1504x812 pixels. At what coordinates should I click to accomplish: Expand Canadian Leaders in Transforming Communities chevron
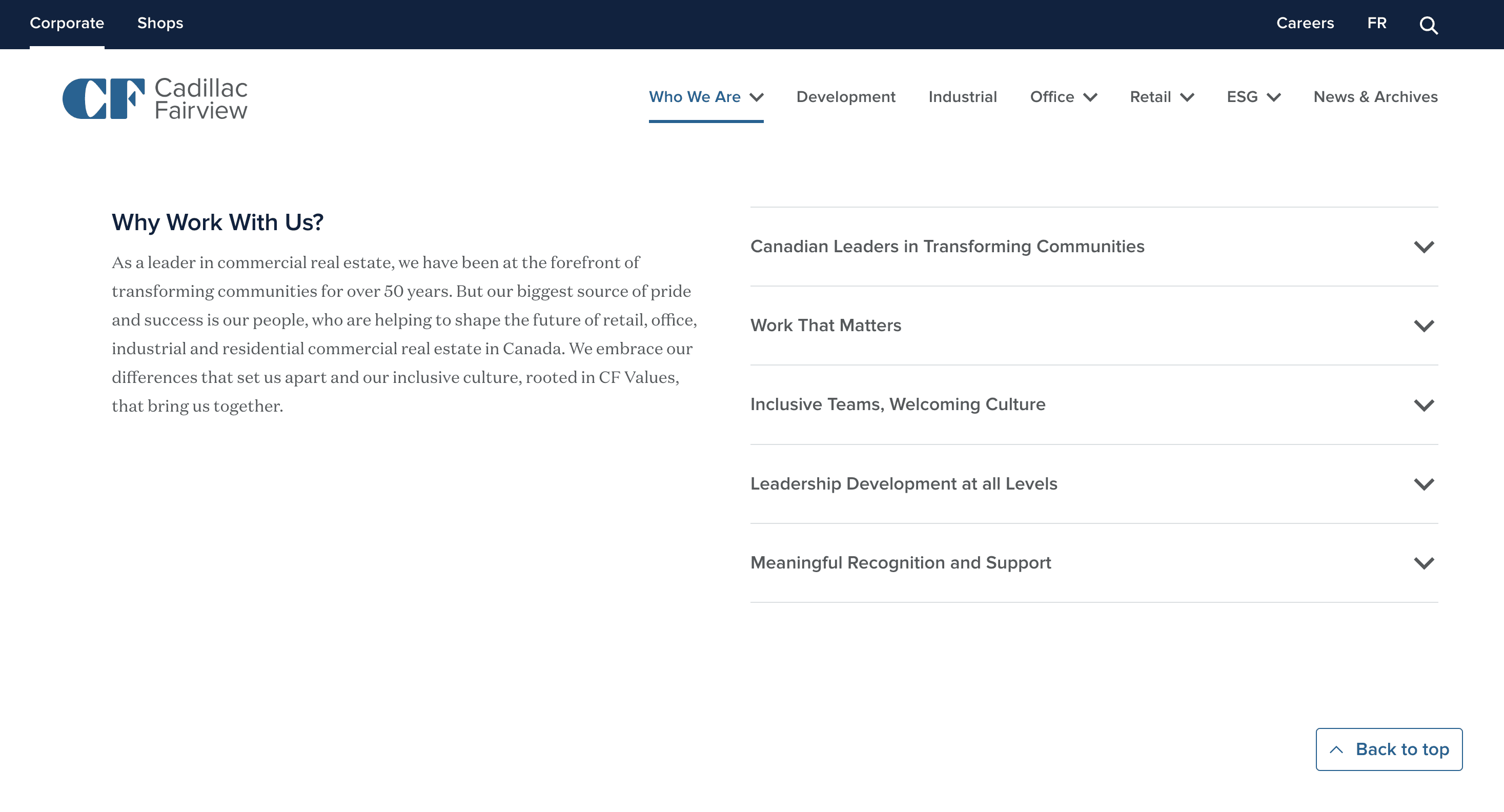[x=1424, y=247]
